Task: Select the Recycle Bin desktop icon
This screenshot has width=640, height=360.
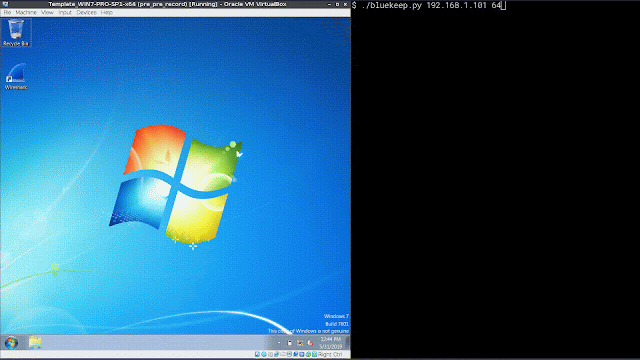Action: coord(16,33)
